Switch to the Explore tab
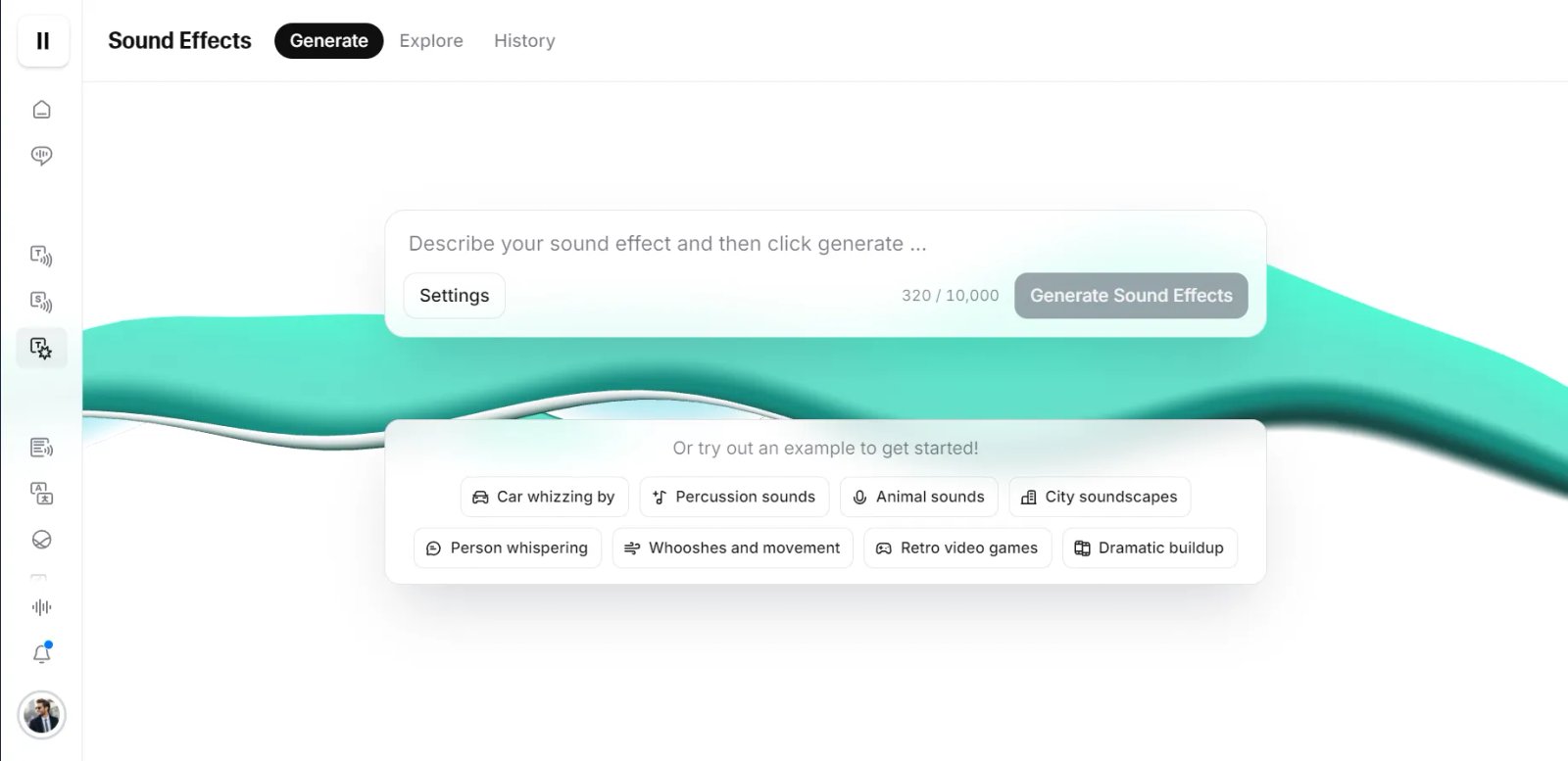This screenshot has width=1568, height=761. click(431, 40)
